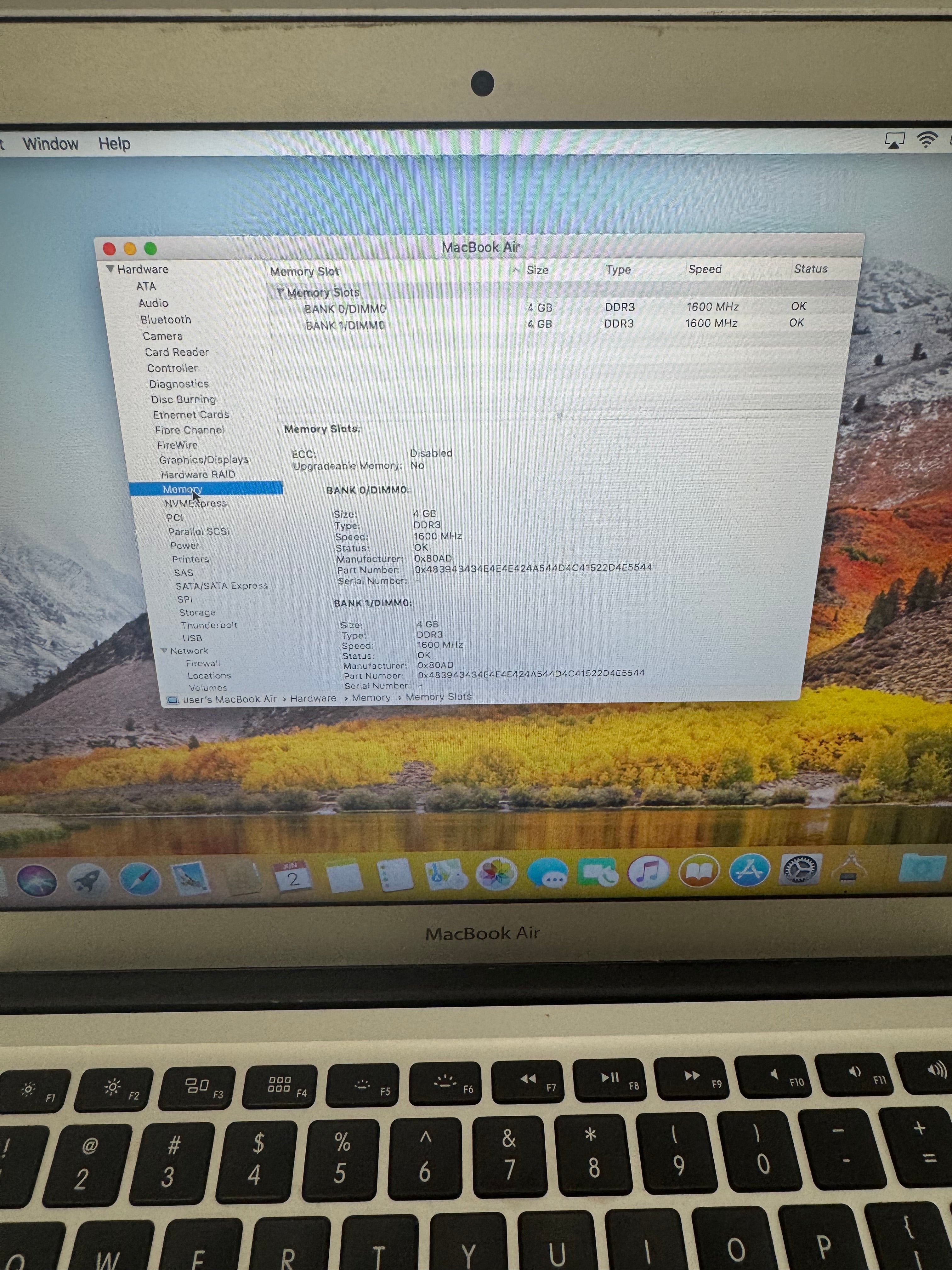Image resolution: width=952 pixels, height=1270 pixels.
Task: Select Disc Burning in sidebar
Action: [183, 399]
